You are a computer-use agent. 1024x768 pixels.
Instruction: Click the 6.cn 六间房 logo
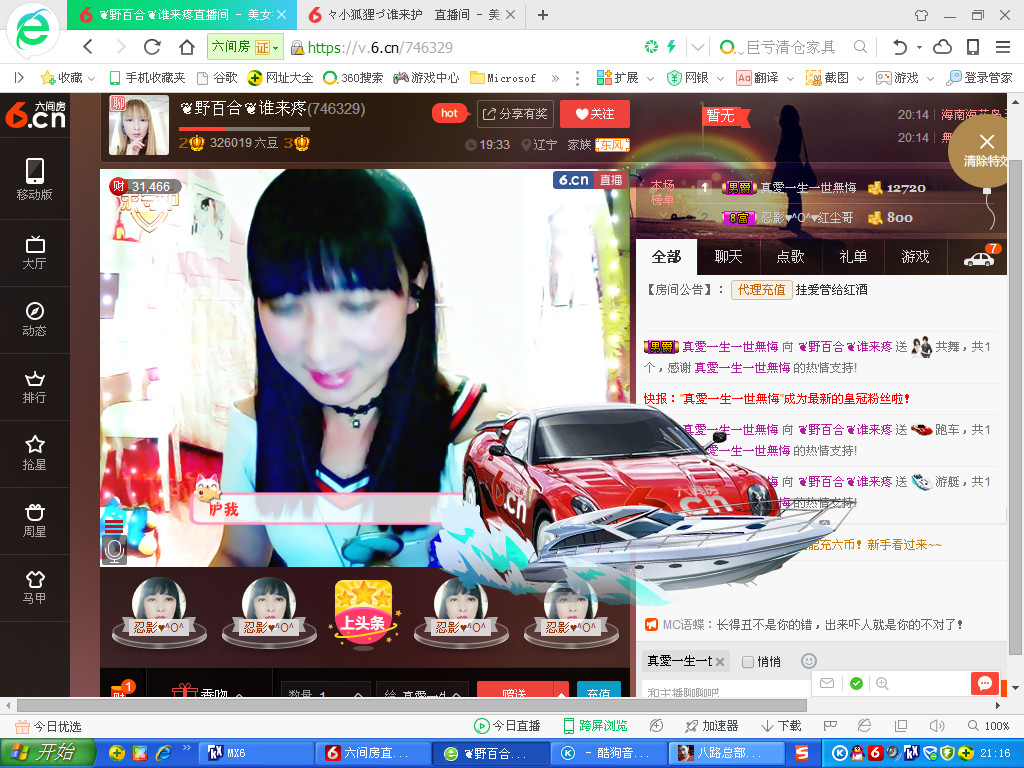point(36,115)
